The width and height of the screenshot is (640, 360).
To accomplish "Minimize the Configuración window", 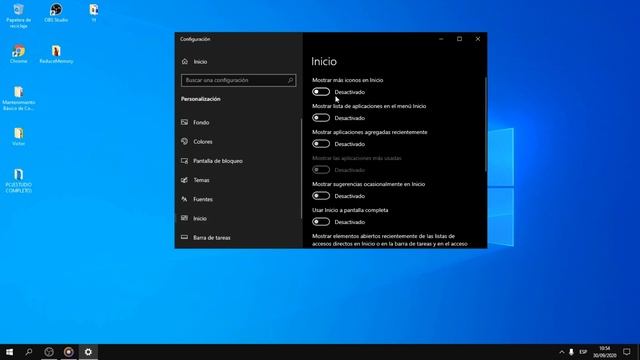I will pyautogui.click(x=441, y=39).
